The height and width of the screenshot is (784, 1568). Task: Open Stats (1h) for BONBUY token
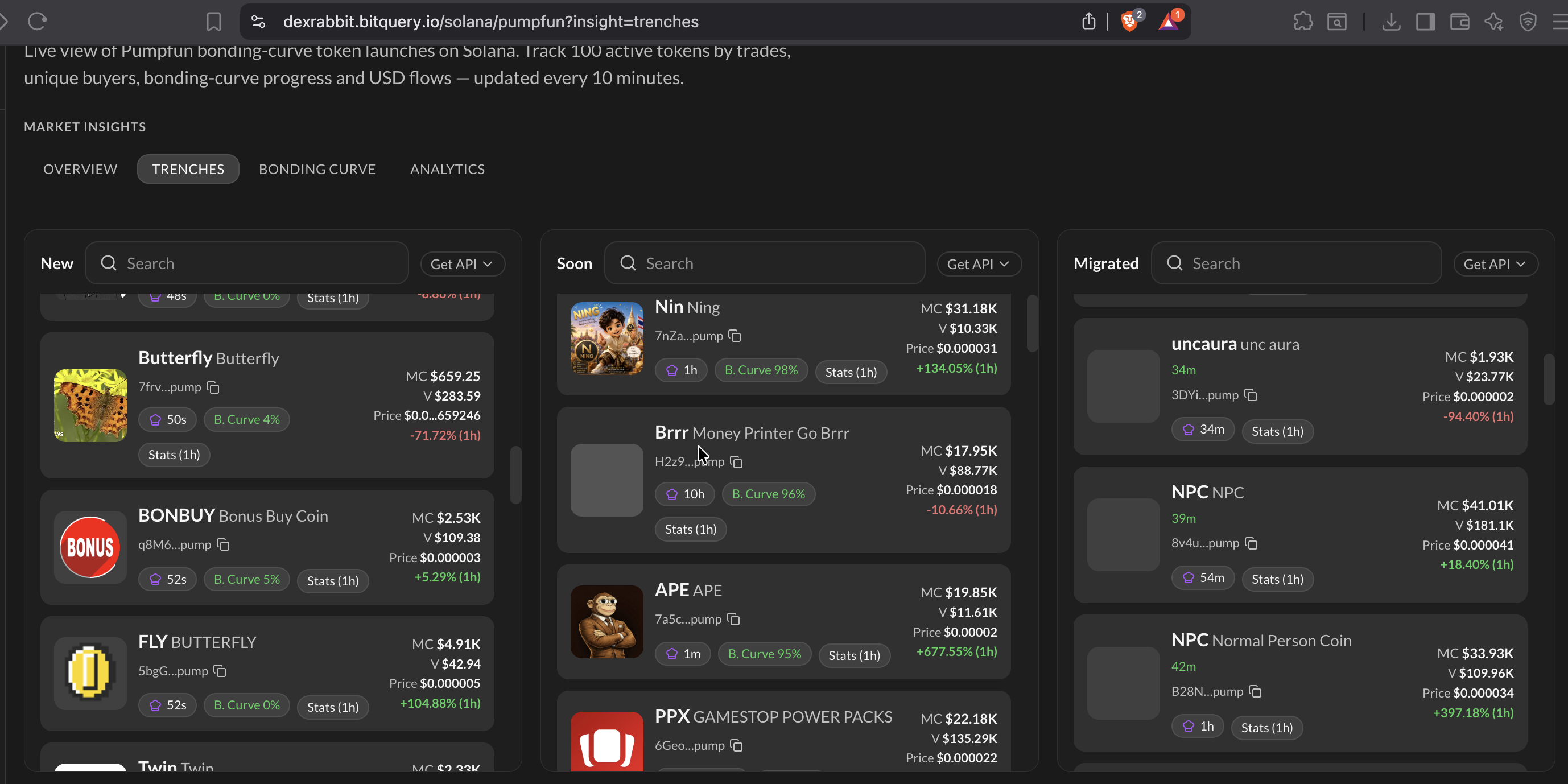click(x=332, y=581)
